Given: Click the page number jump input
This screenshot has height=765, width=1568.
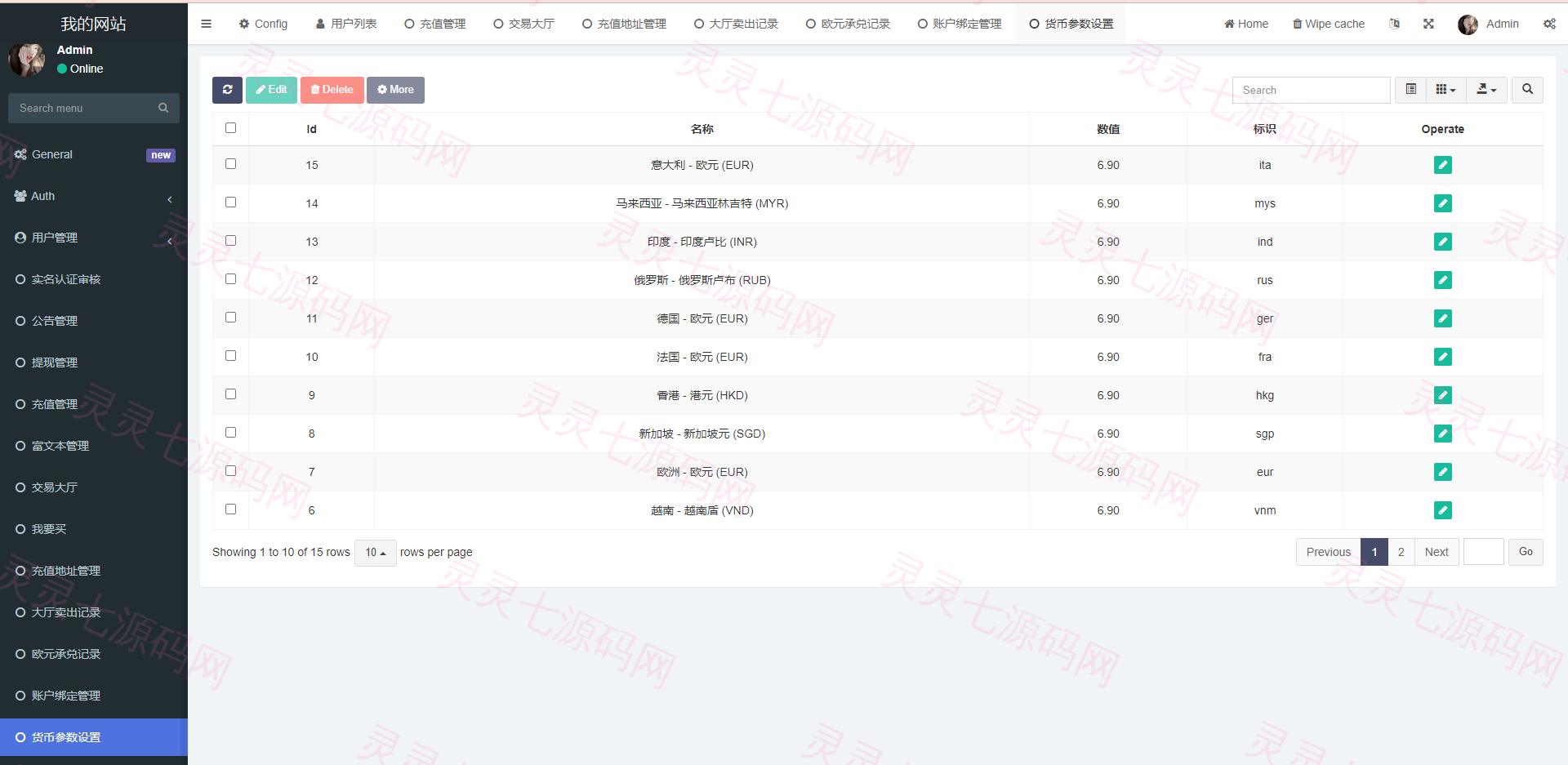Looking at the screenshot, I should [1484, 552].
